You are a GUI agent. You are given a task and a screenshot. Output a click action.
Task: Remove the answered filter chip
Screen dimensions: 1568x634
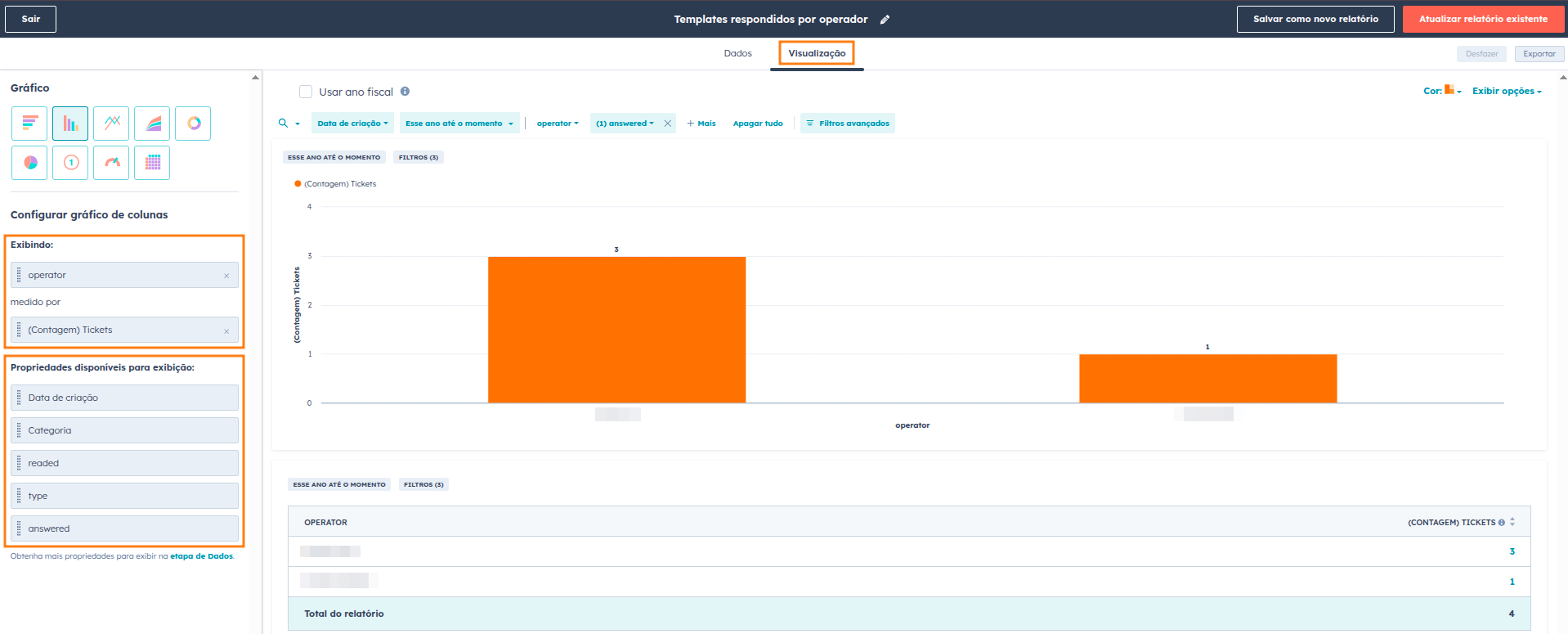coord(668,124)
